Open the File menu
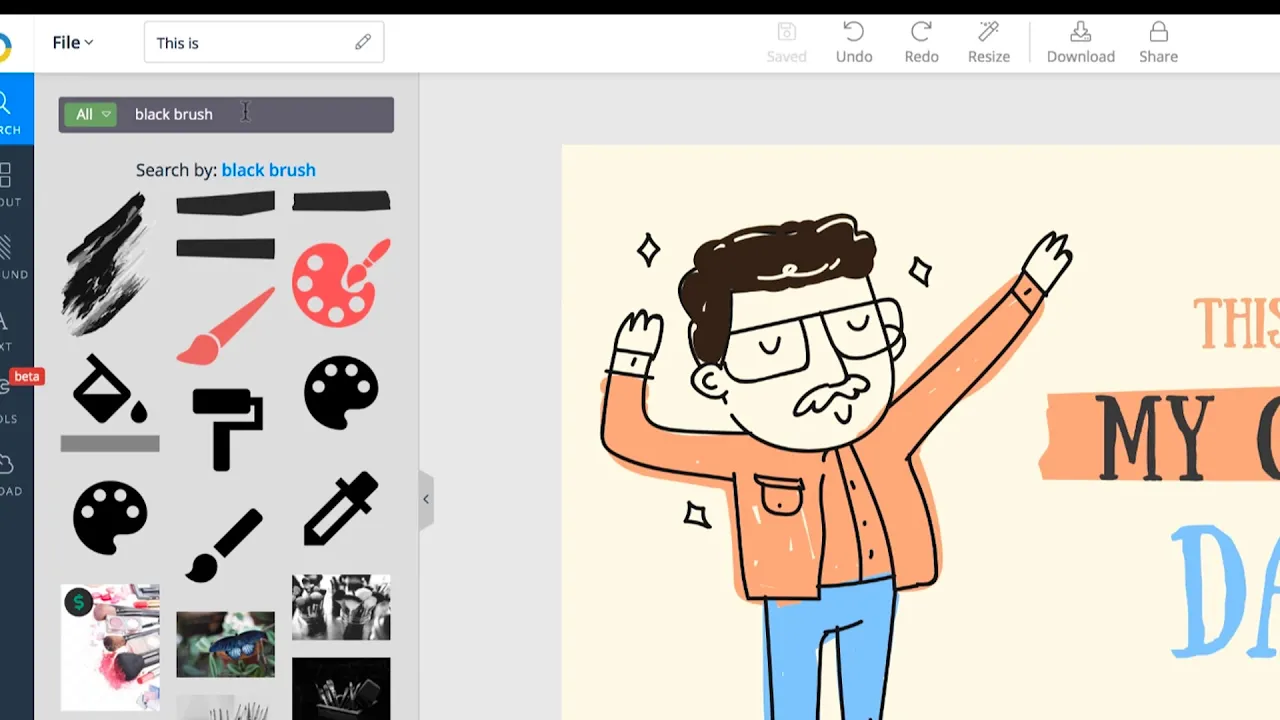1280x720 pixels. tap(72, 43)
